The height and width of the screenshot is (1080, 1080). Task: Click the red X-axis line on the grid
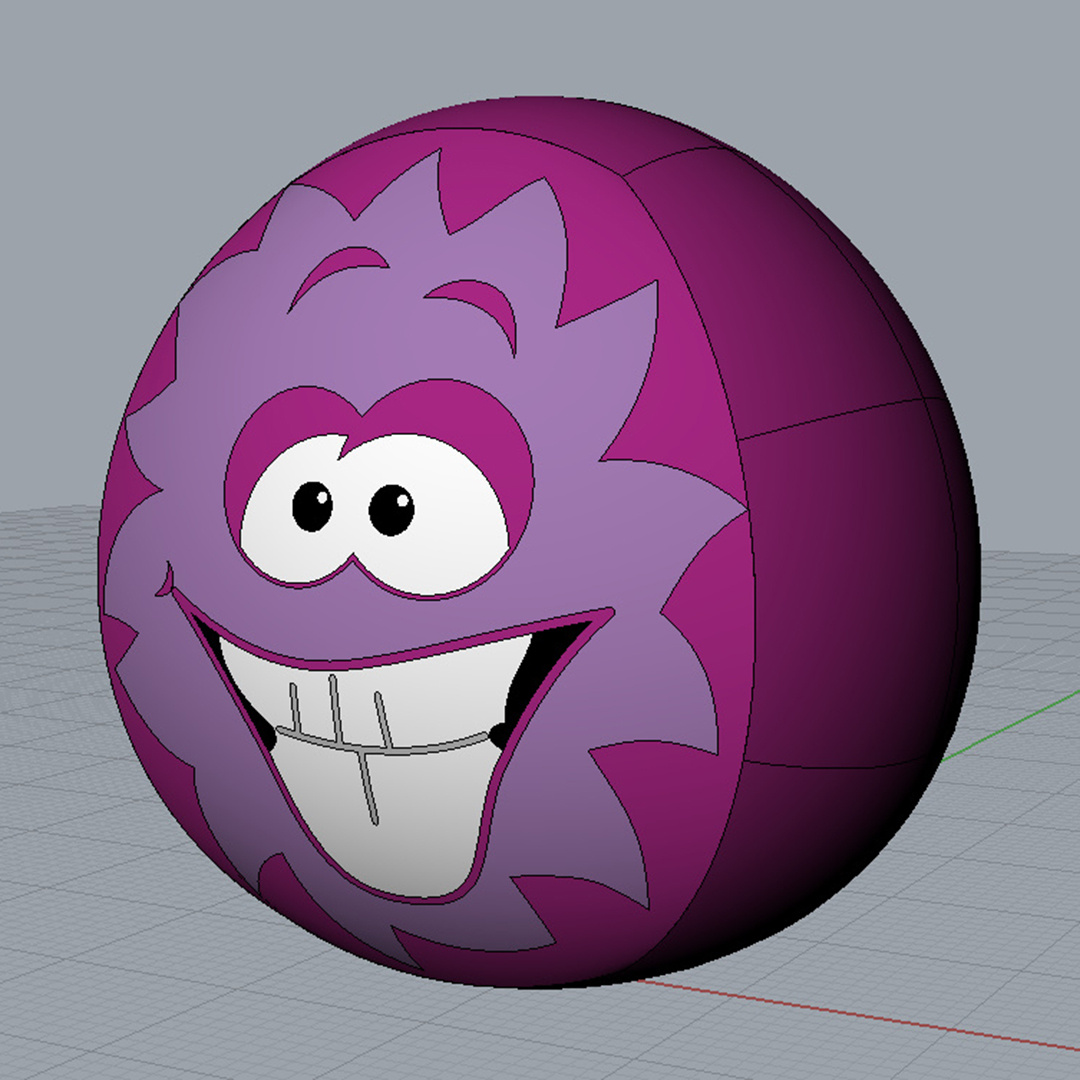coord(861,1015)
